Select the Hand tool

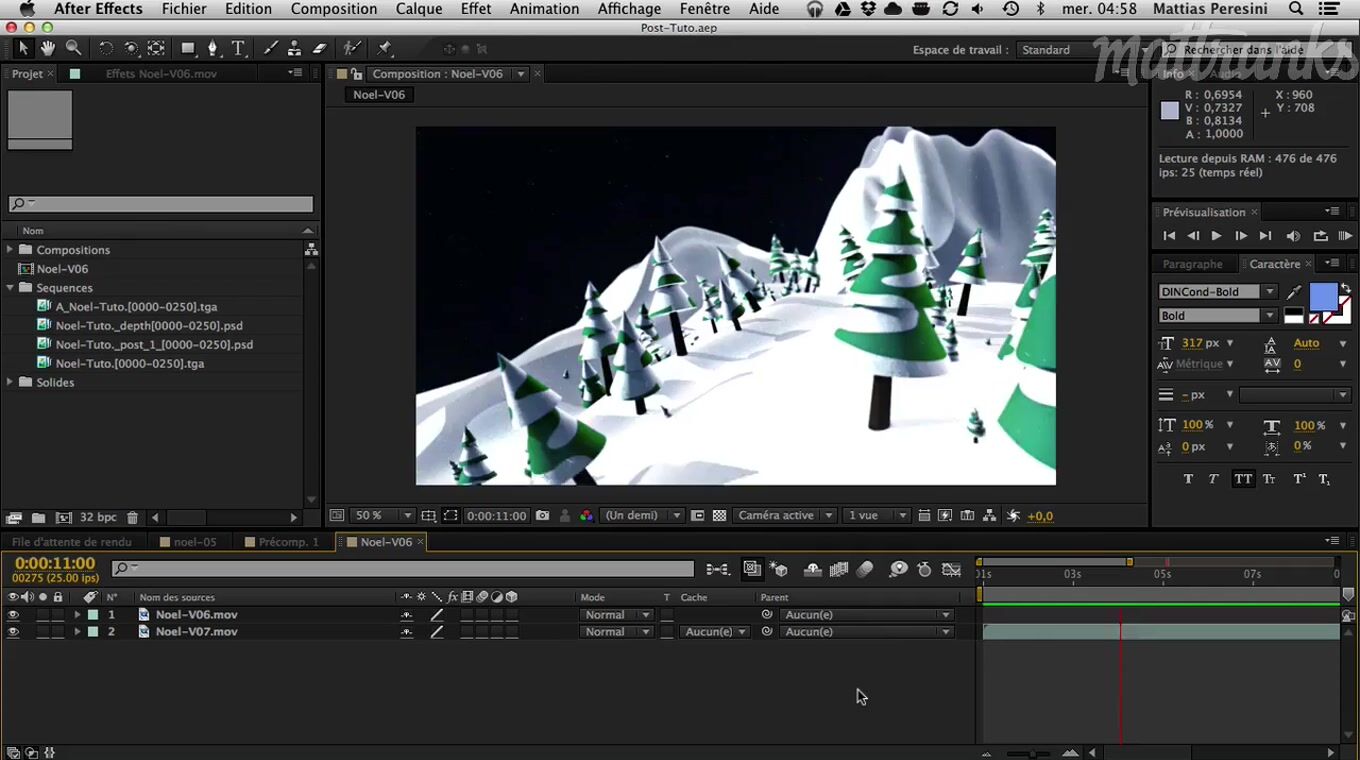[x=48, y=48]
